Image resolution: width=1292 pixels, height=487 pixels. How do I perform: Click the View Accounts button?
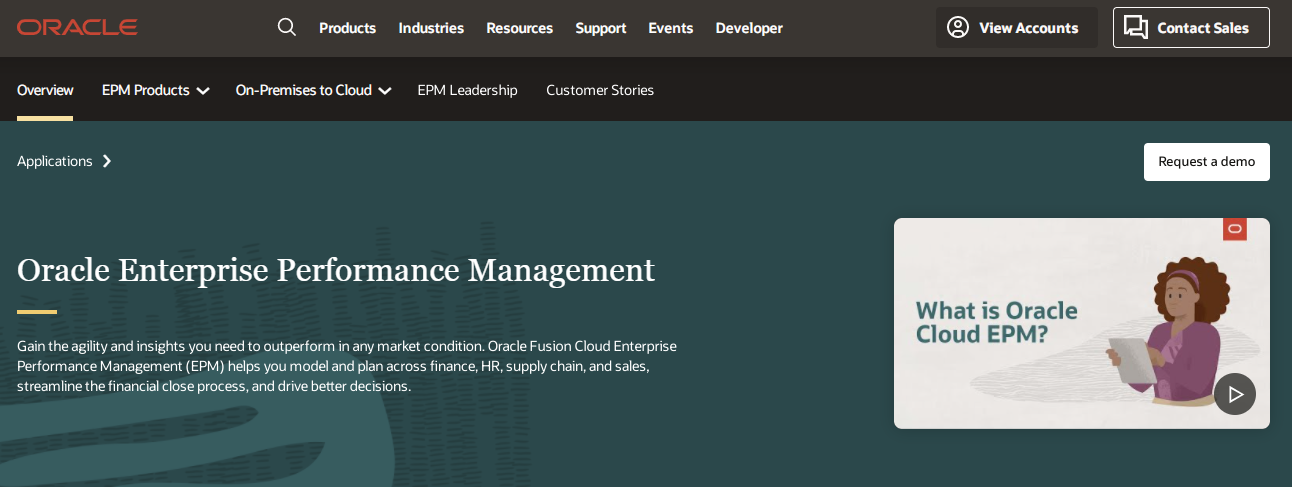tap(1016, 28)
